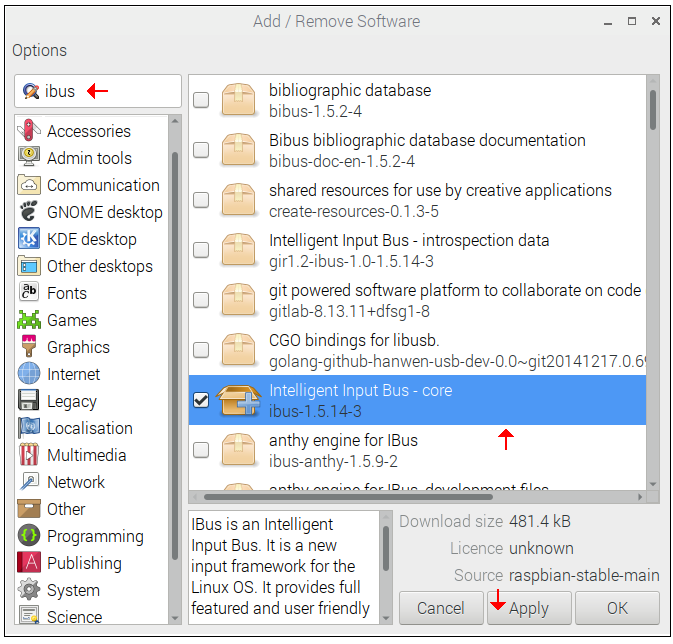Click the package list vertical scrollbar

pyautogui.click(x=653, y=110)
